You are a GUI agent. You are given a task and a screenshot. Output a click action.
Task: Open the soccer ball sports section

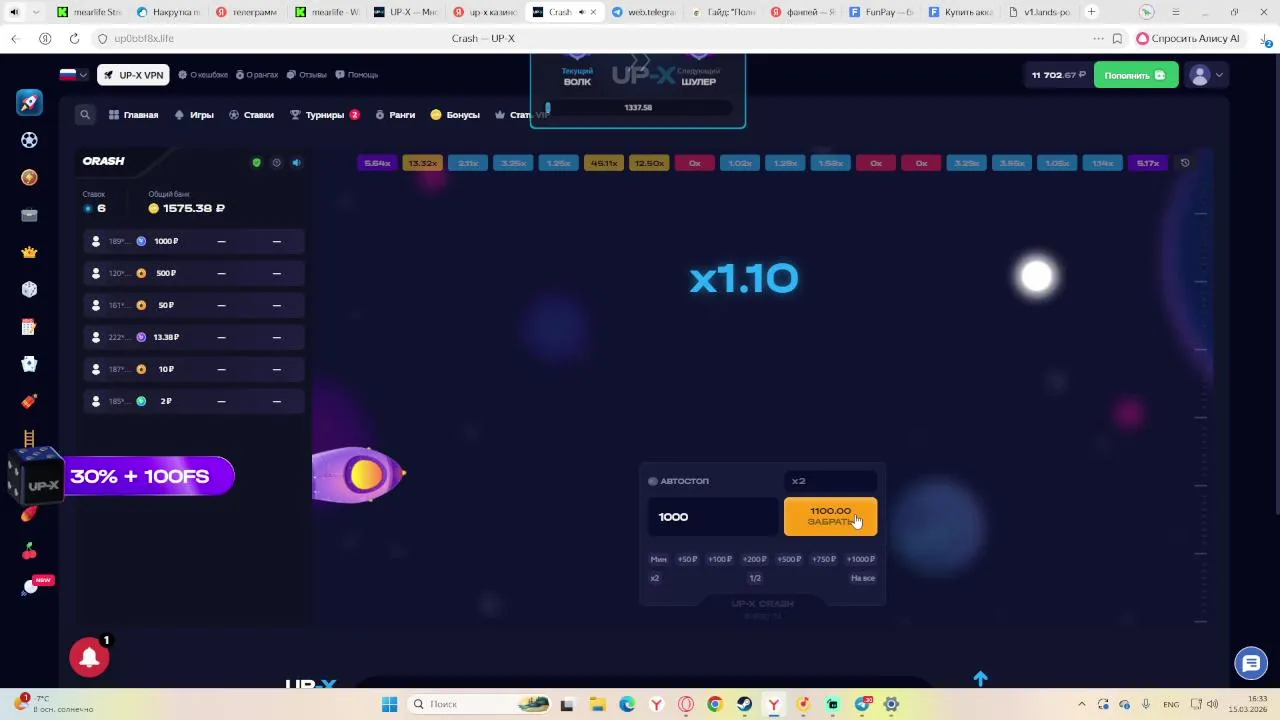29,140
